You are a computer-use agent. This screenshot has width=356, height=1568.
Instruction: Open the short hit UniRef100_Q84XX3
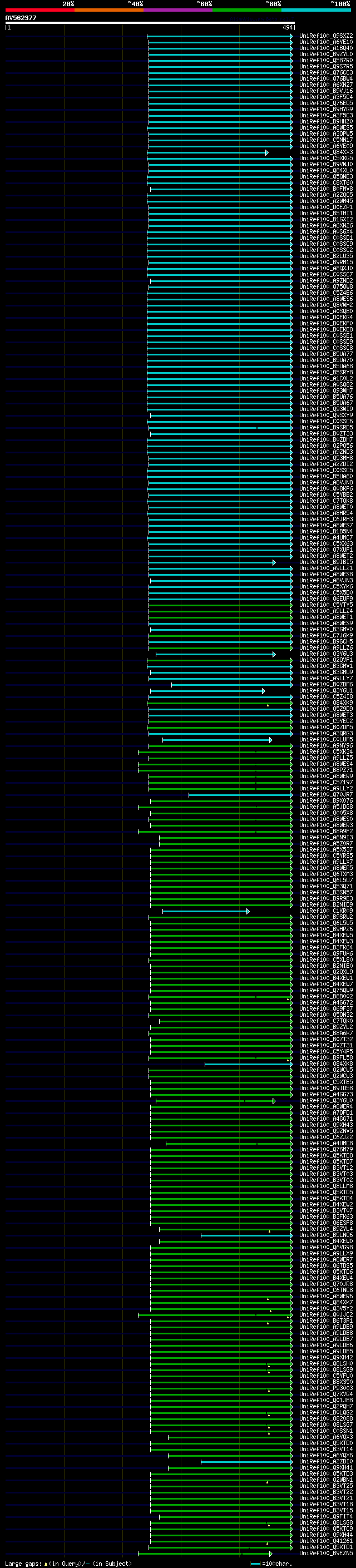point(326,152)
